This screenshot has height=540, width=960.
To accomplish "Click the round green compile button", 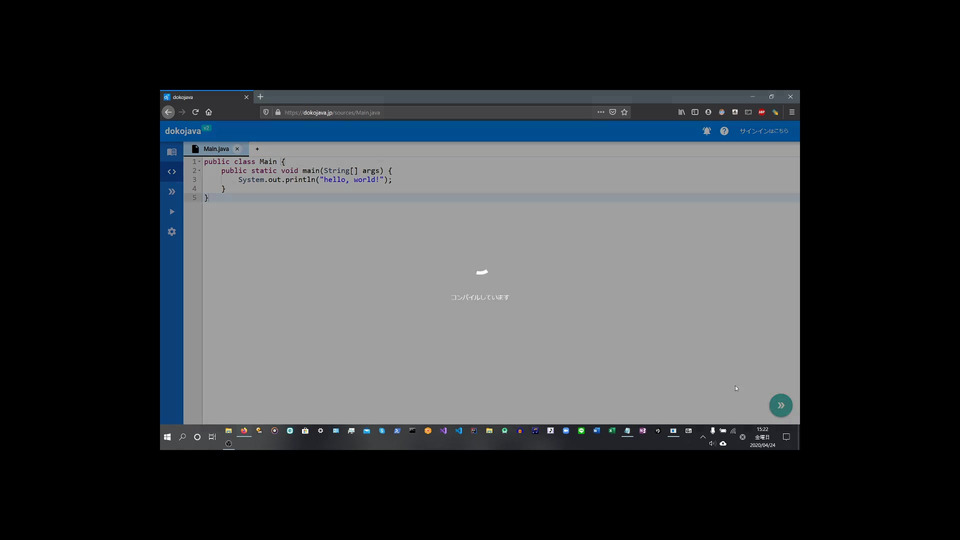I will [781, 405].
